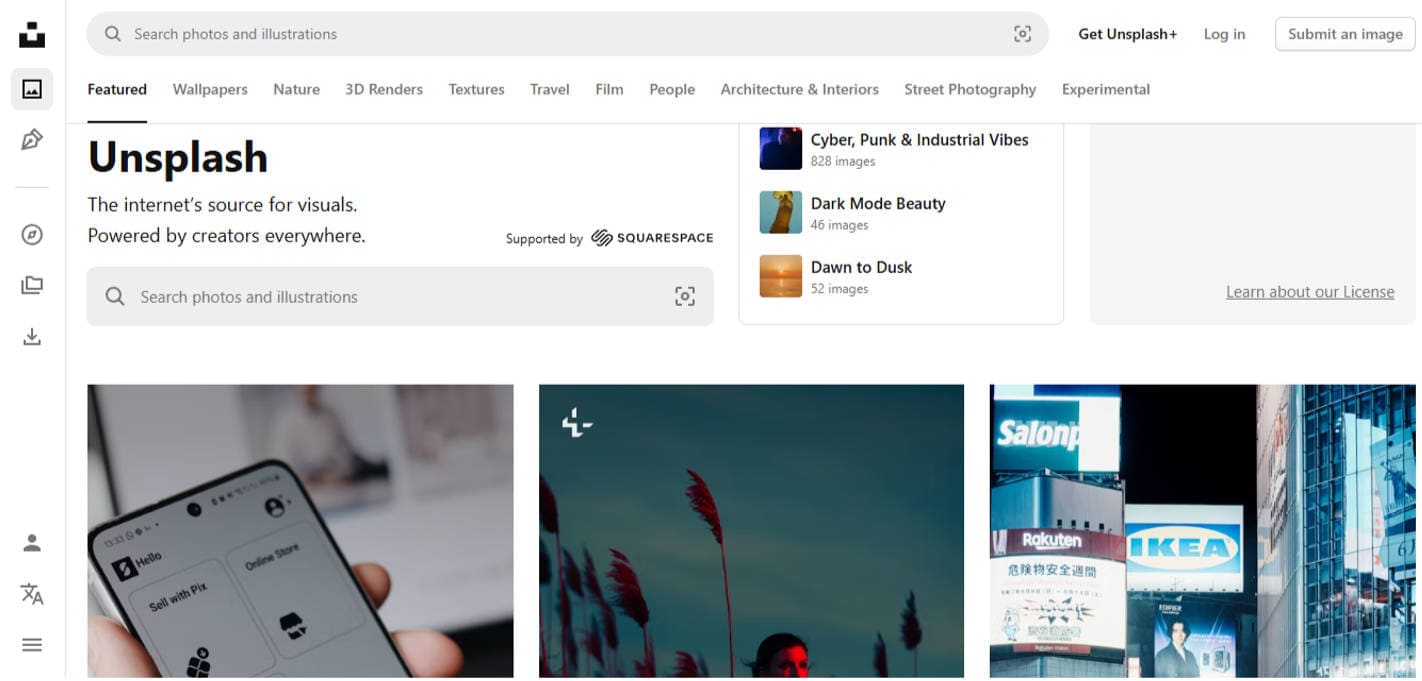
Task: Open the language translate icon
Action: coord(32,594)
